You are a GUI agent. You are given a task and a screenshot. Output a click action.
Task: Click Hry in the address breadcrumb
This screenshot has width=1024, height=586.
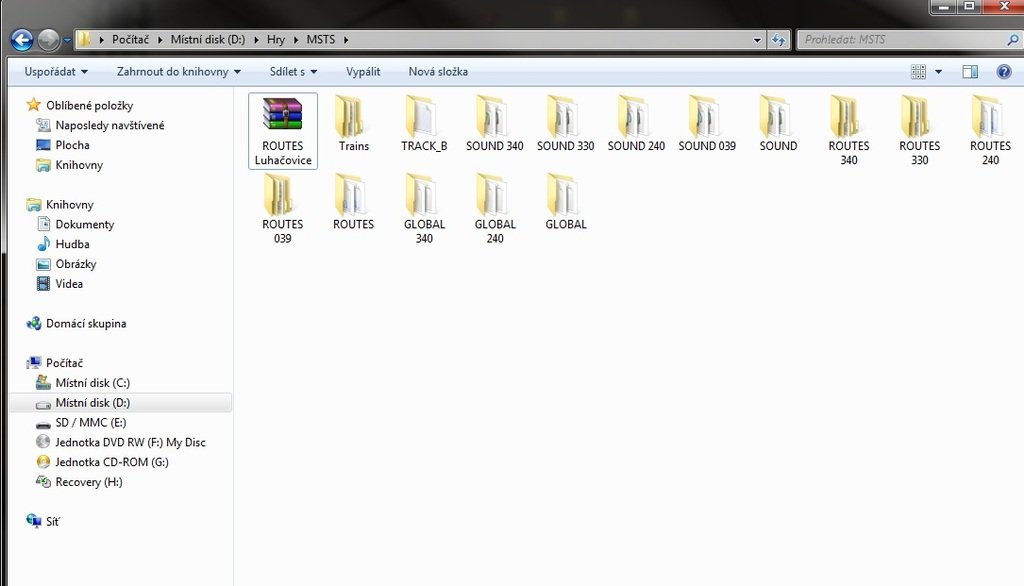[275, 40]
